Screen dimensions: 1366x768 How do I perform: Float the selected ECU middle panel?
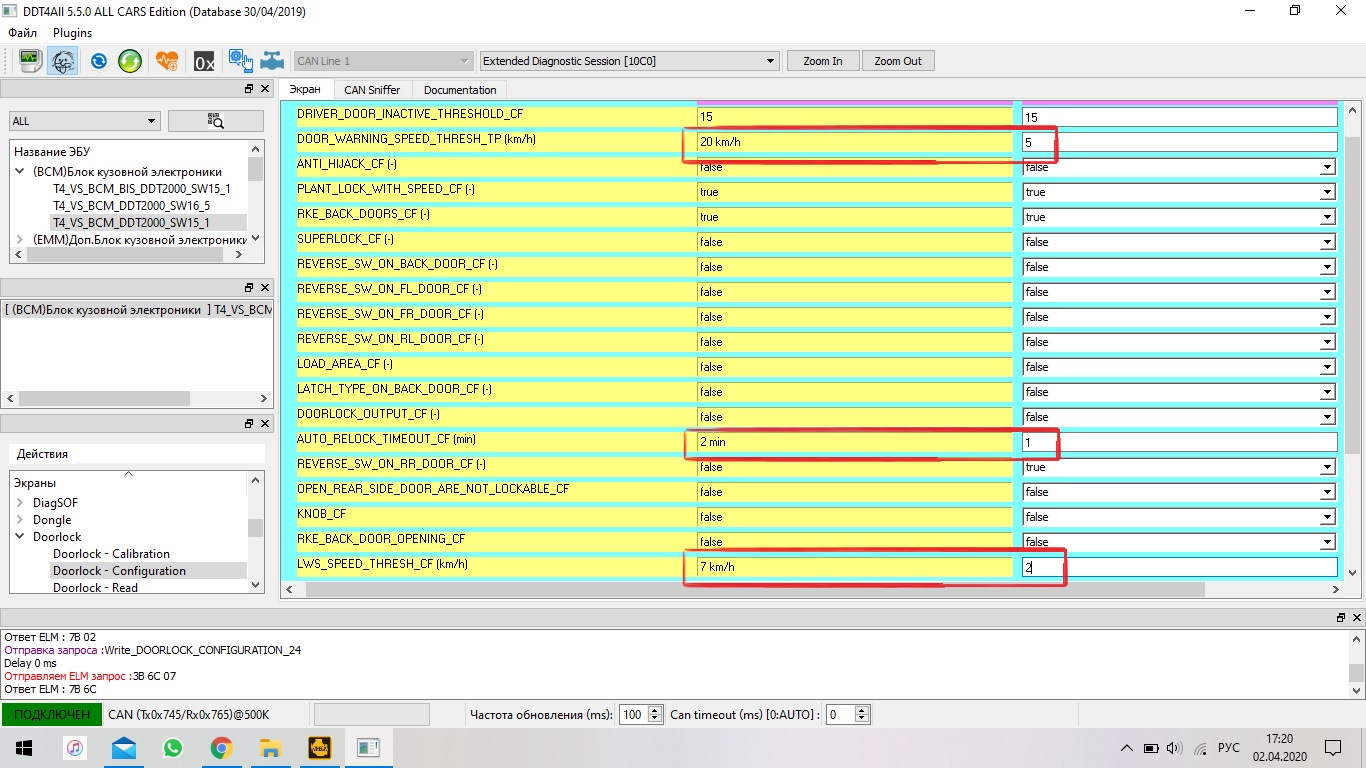(x=249, y=287)
